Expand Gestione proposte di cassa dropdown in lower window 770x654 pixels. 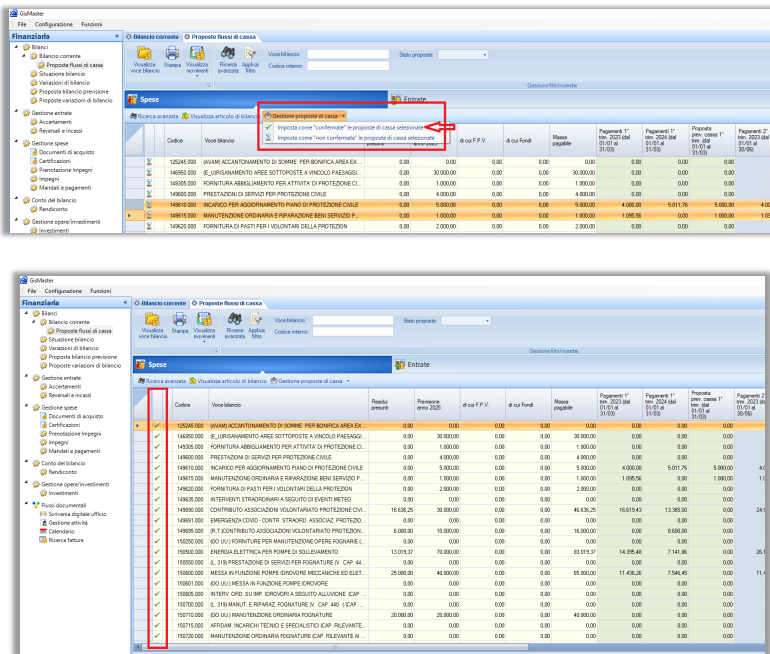pos(310,382)
